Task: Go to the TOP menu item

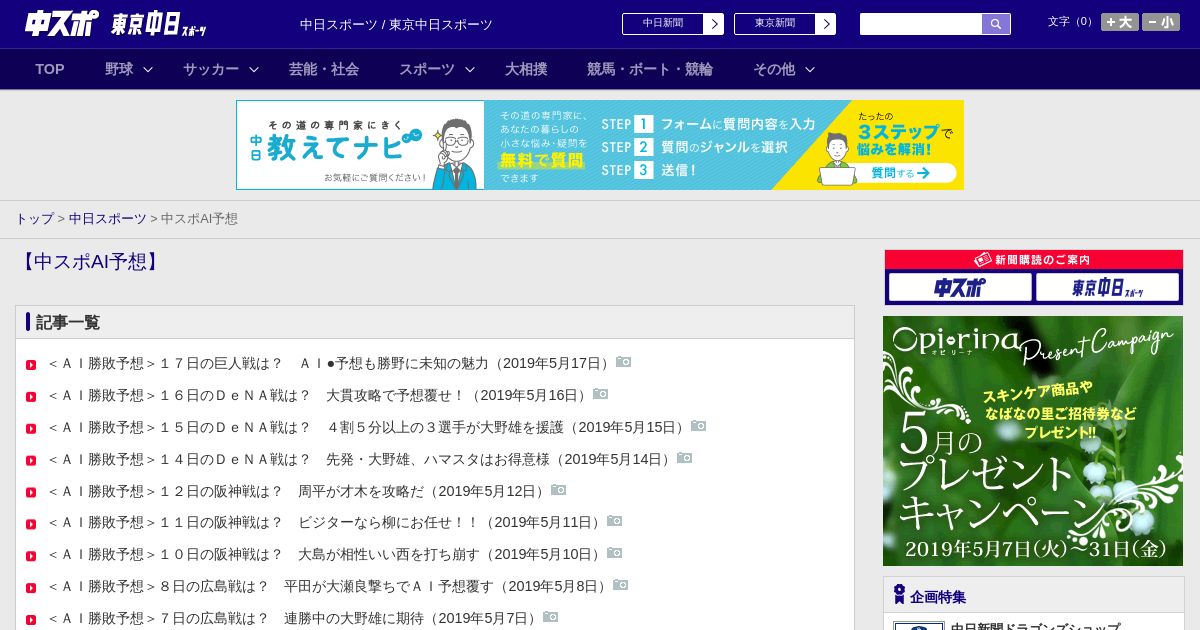Action: pos(50,69)
